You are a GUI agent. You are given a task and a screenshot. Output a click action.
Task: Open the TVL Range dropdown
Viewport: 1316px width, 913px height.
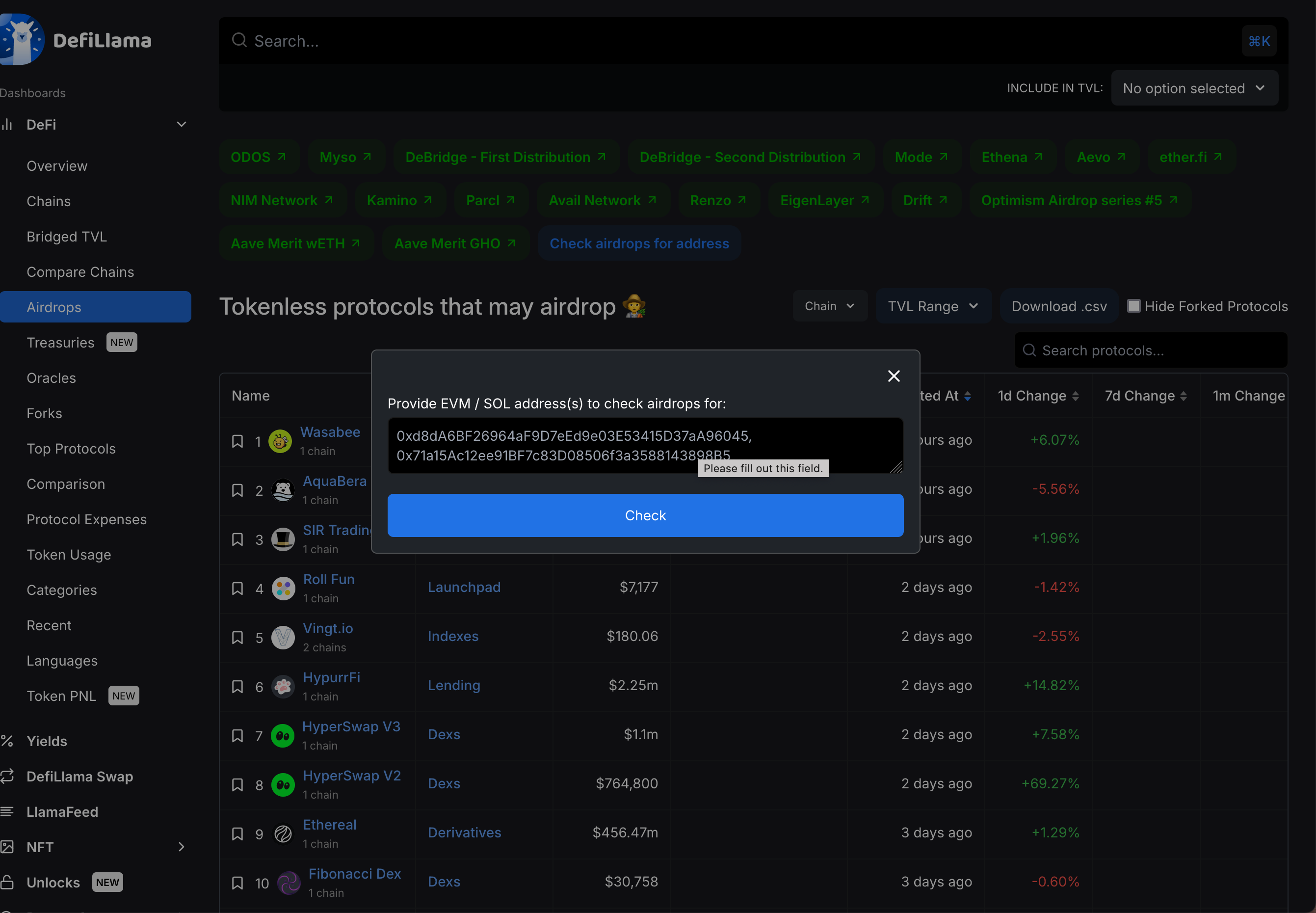tap(933, 306)
